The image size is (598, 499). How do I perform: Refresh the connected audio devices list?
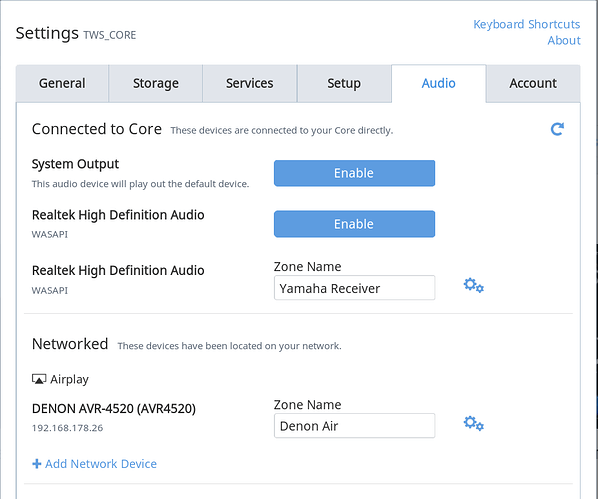click(557, 129)
